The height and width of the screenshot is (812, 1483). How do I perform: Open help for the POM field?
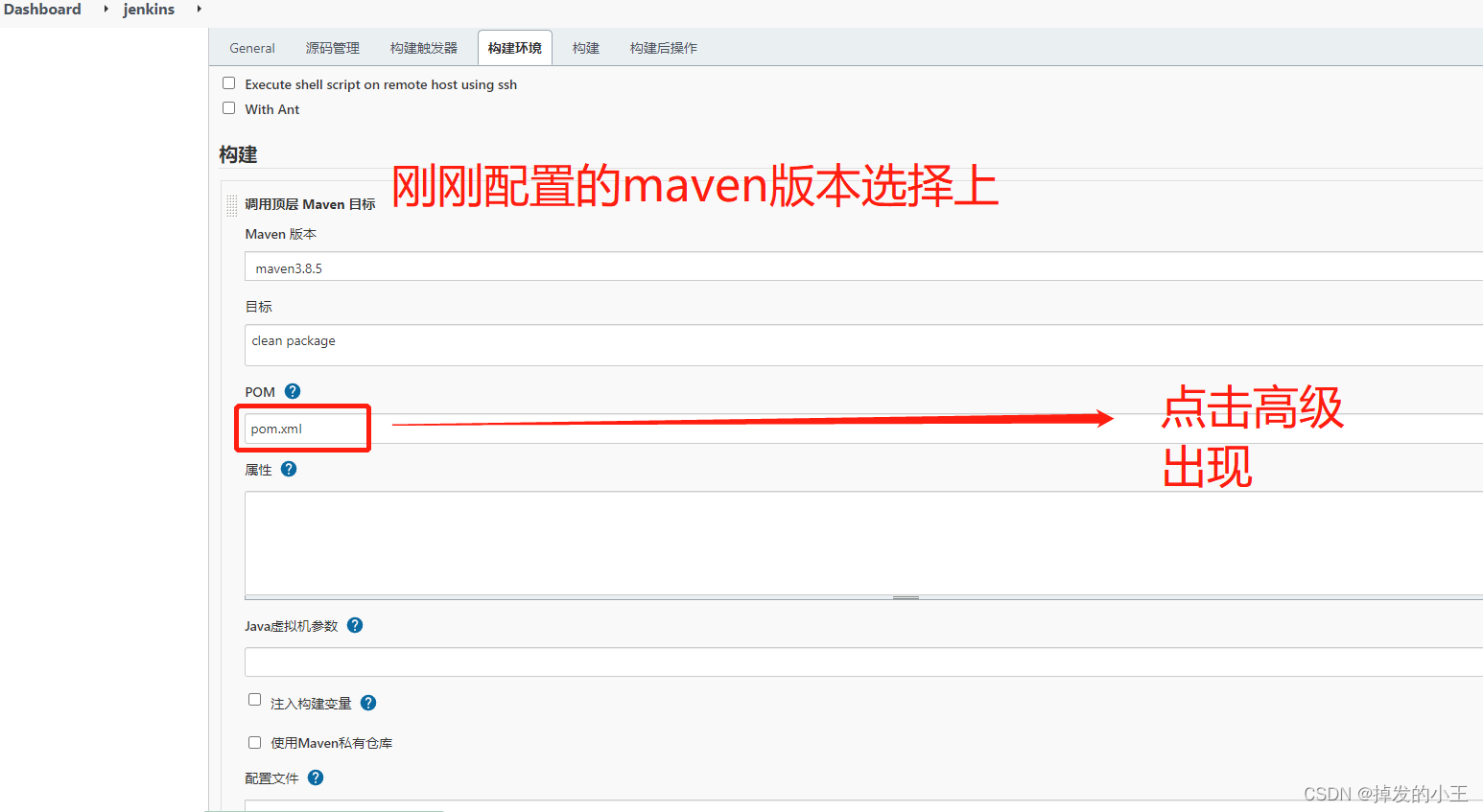point(293,391)
